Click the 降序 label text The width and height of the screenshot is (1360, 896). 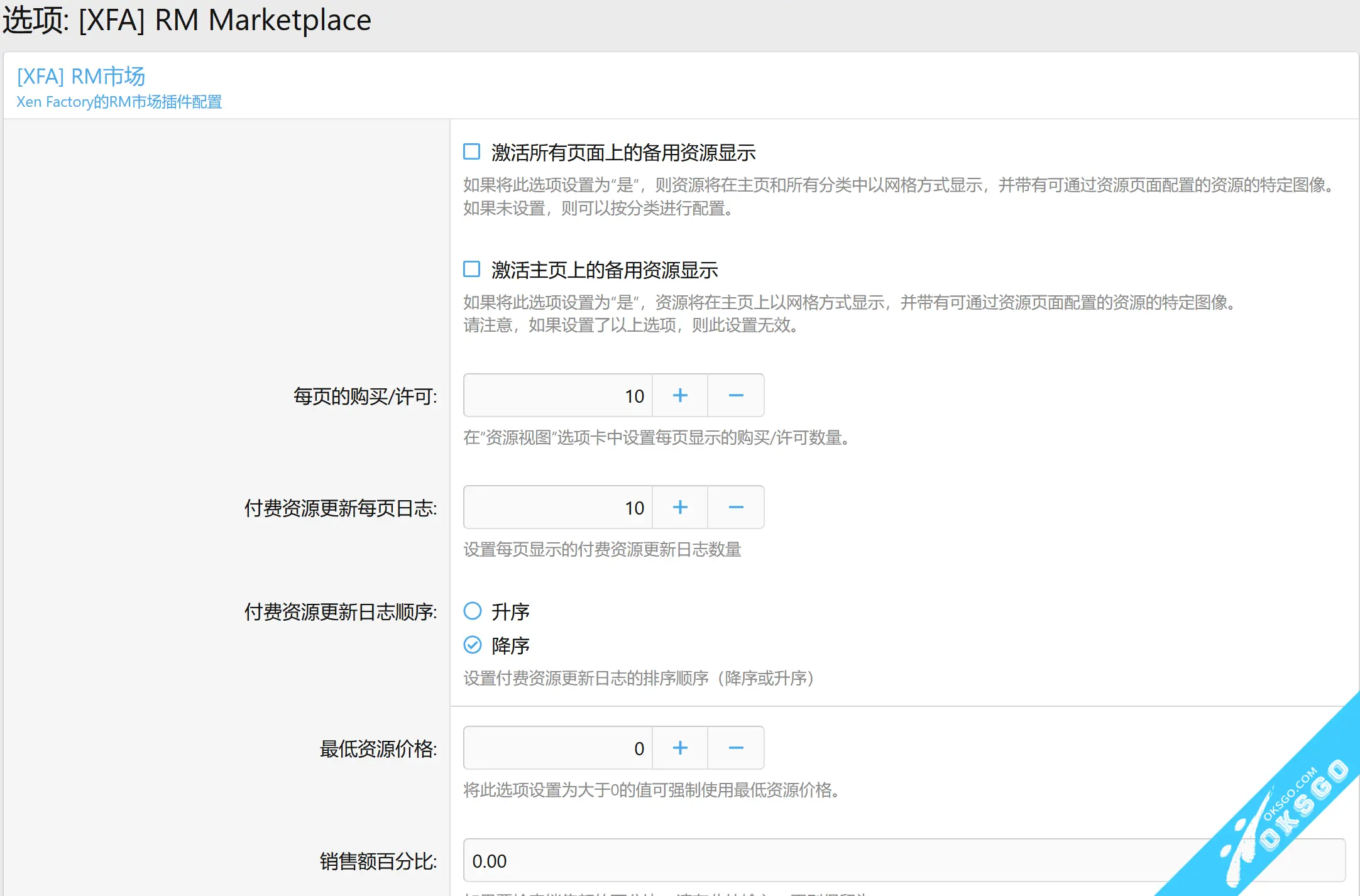(x=510, y=646)
